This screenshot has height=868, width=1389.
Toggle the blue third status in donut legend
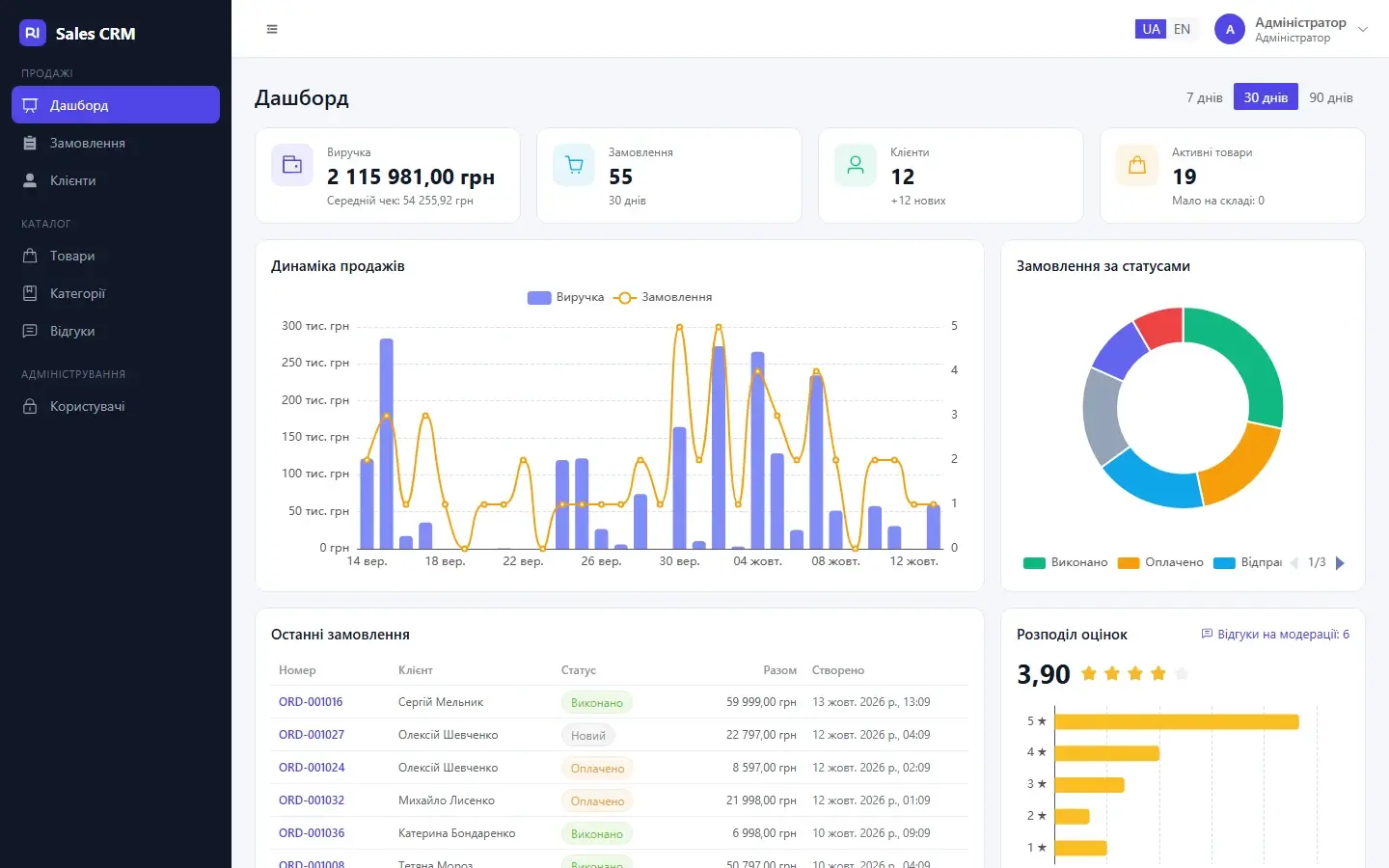pos(1247,562)
